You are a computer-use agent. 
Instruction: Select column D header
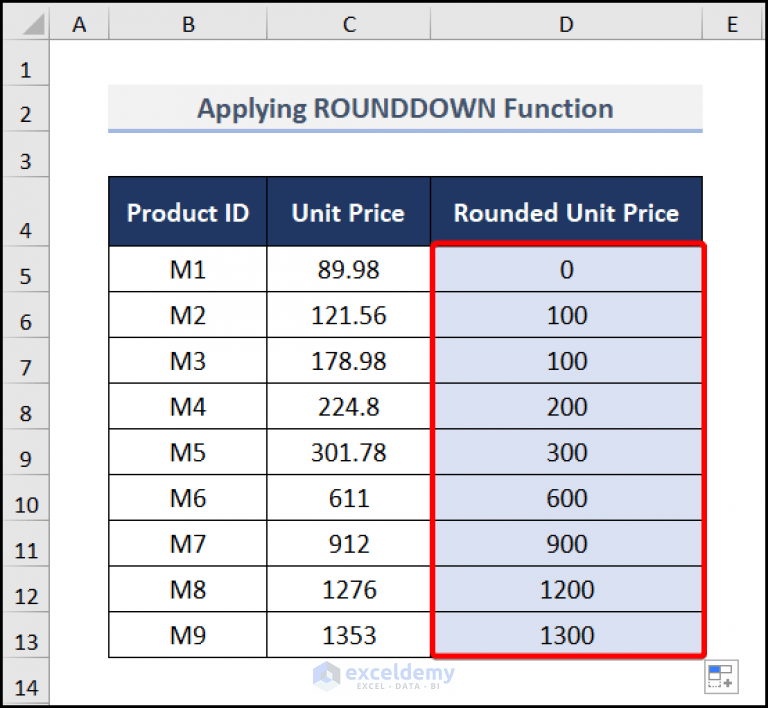click(x=566, y=24)
